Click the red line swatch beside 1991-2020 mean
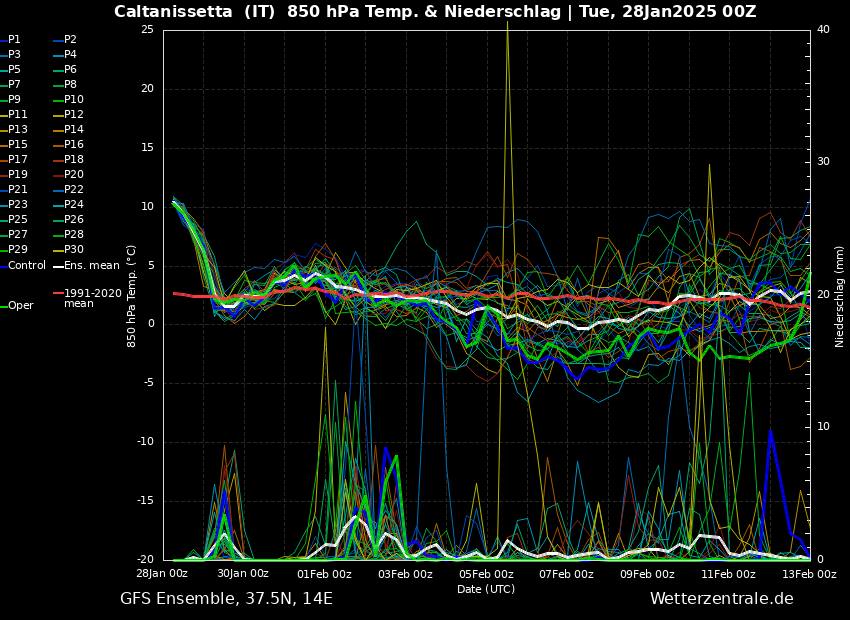This screenshot has height=620, width=850. click(x=58, y=294)
